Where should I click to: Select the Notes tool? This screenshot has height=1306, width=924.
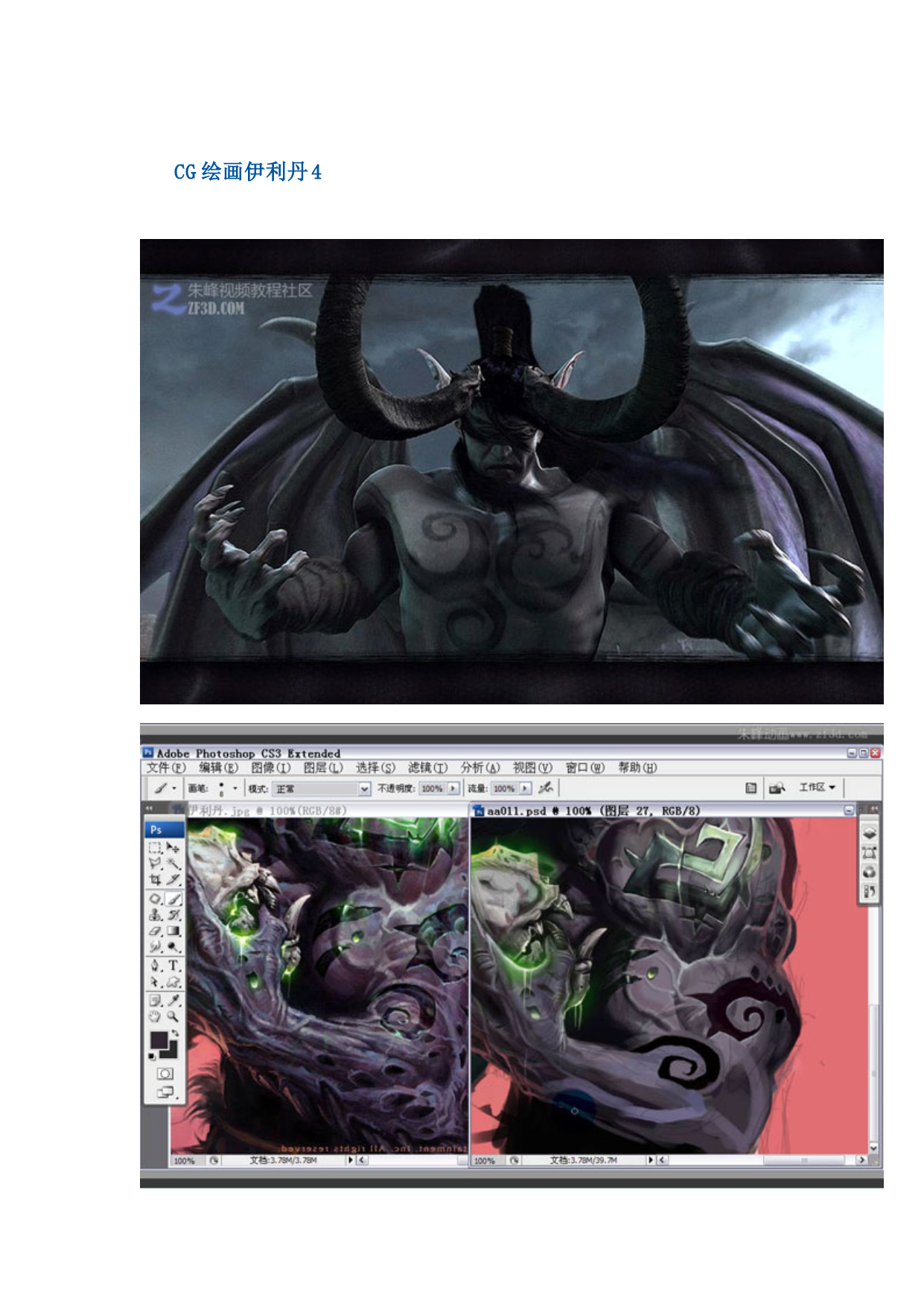pyautogui.click(x=155, y=1001)
